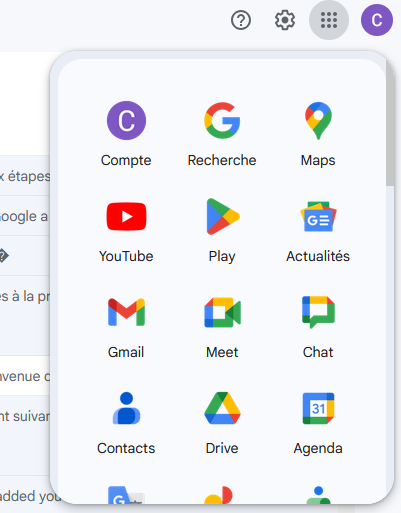Launch Google Recherche from apps grid
This screenshot has width=401, height=513.
pos(222,134)
